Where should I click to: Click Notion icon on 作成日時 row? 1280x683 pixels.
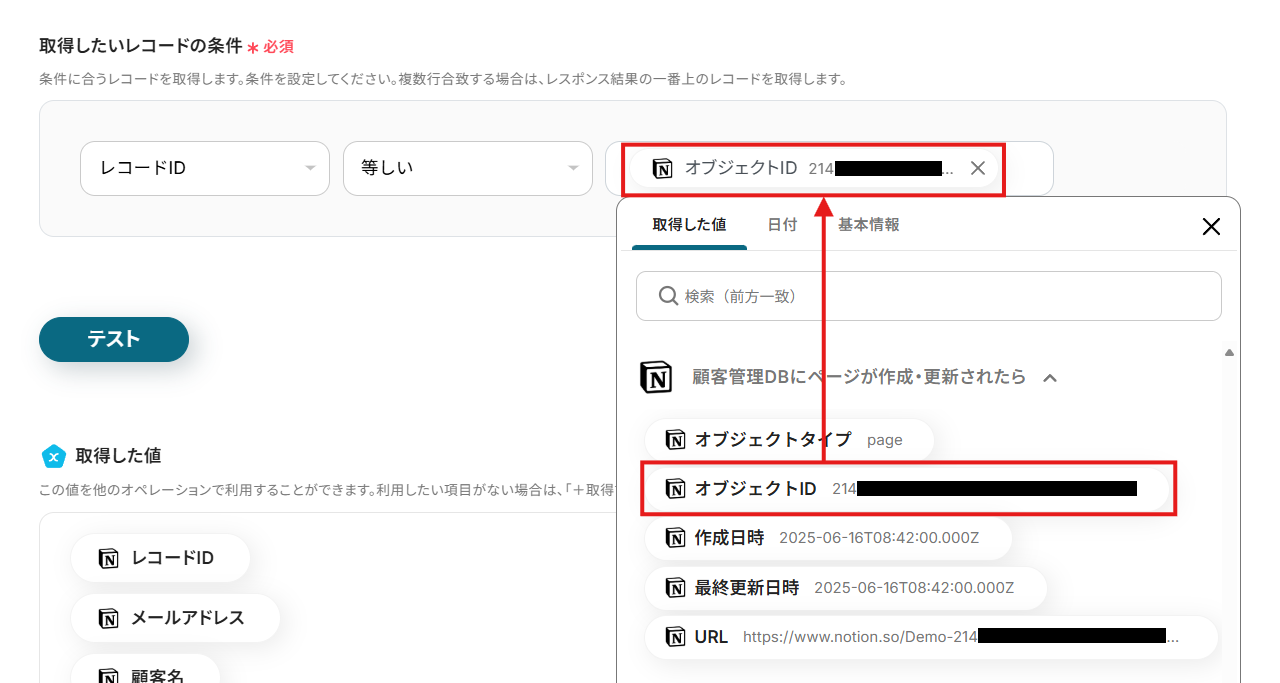(x=676, y=538)
